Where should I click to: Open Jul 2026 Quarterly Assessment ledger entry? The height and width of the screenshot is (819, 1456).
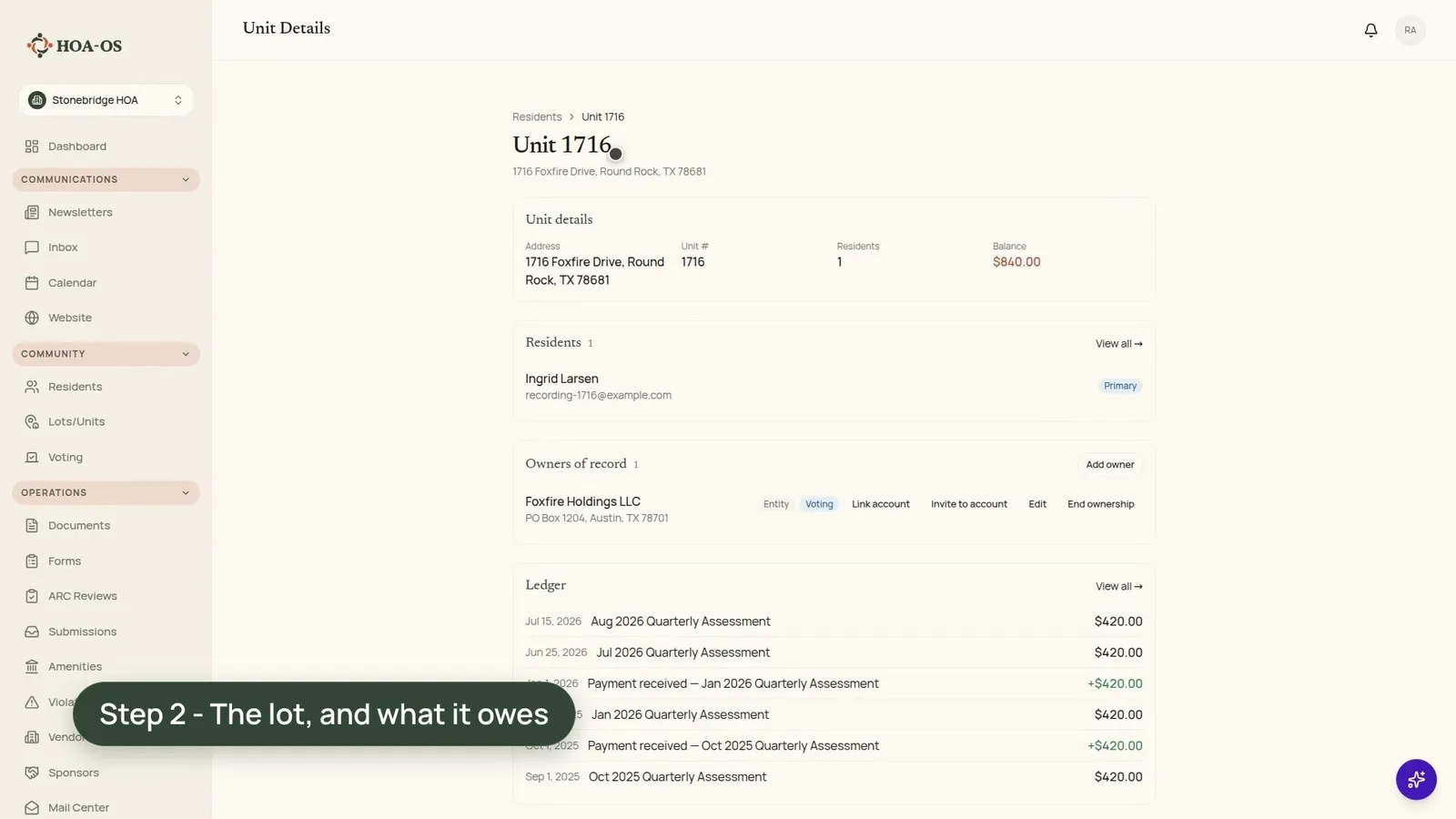click(x=834, y=652)
